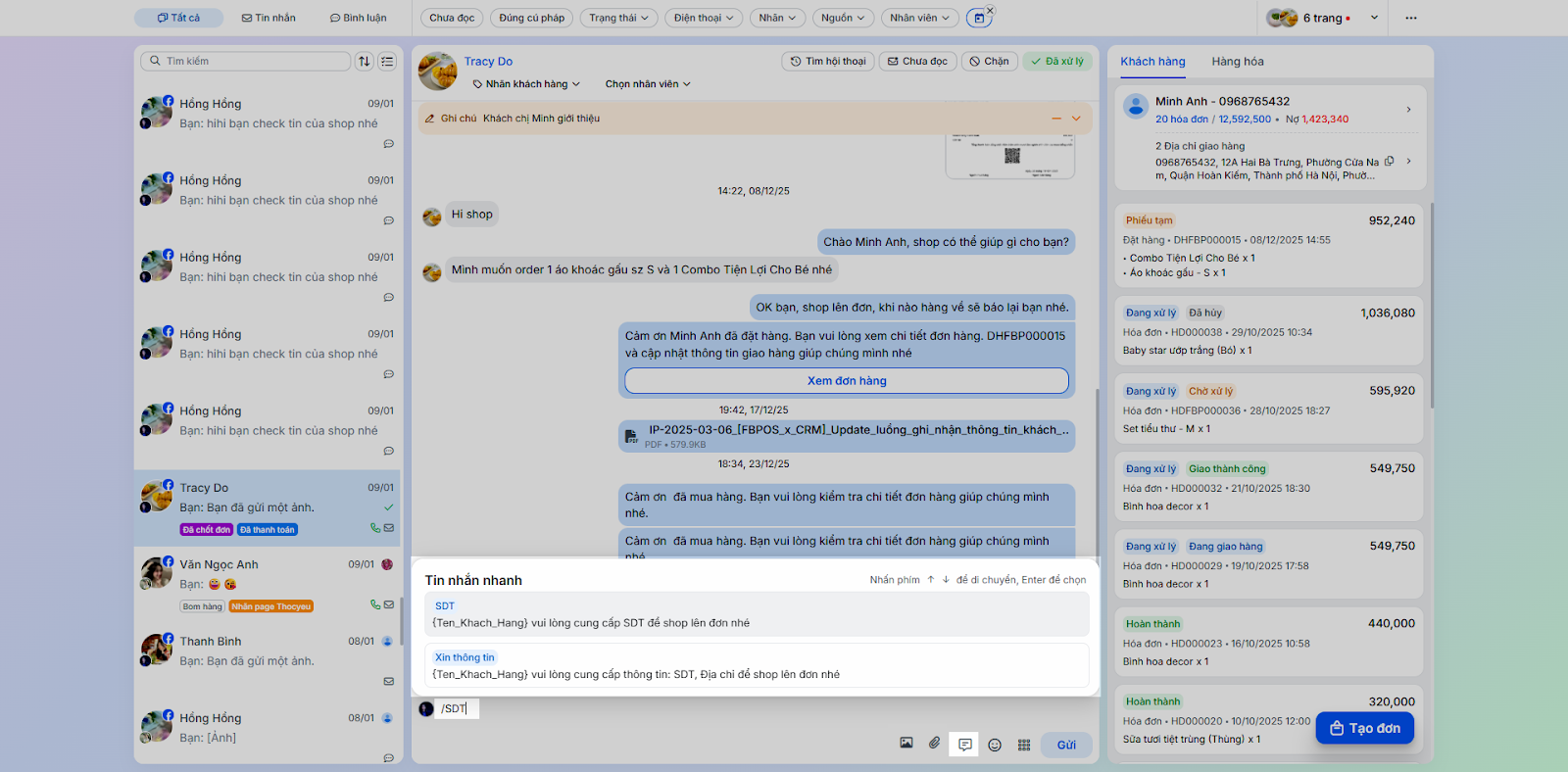The width and height of the screenshot is (1568, 772).
Task: Toggle the Đã xử lý status
Action: [x=1057, y=61]
